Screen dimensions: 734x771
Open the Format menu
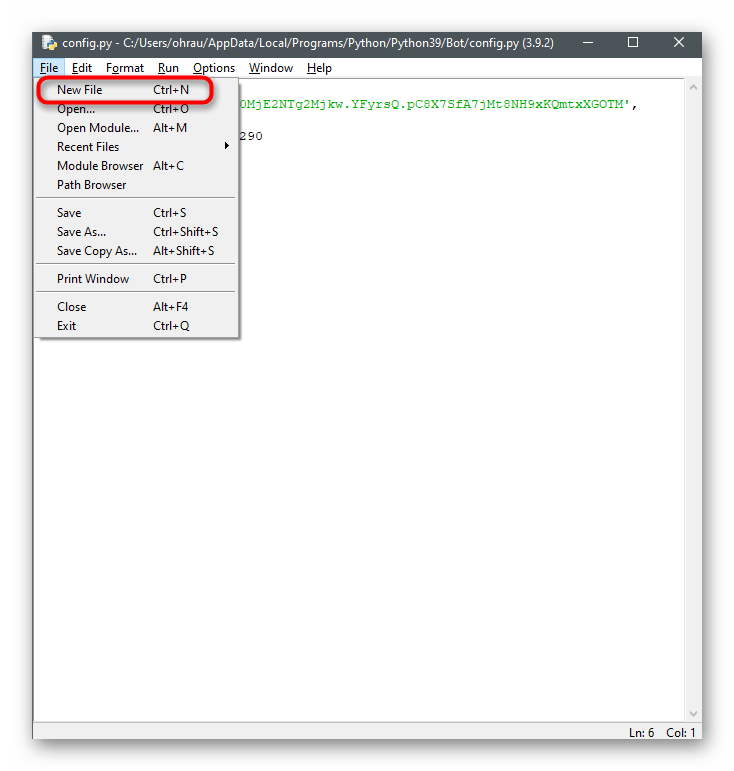[x=125, y=68]
